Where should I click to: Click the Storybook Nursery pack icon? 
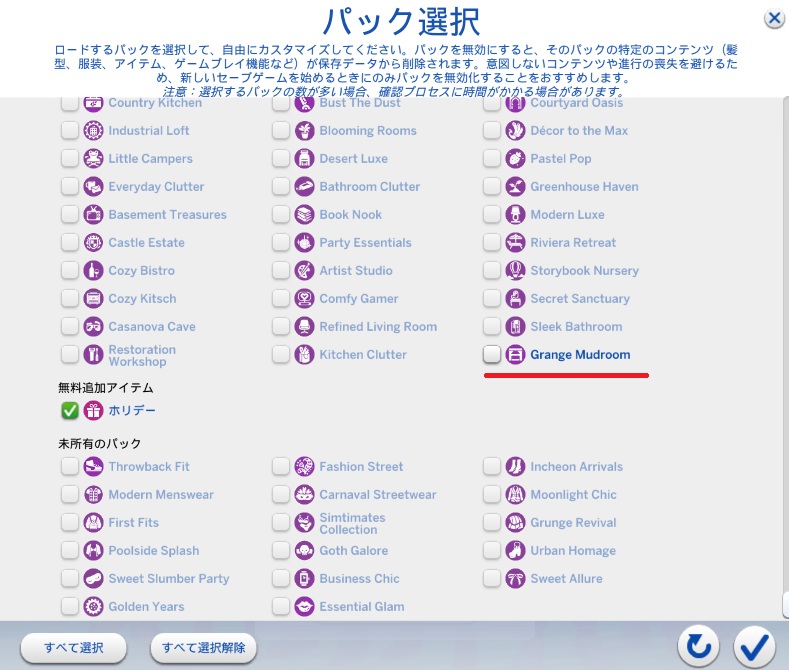515,271
